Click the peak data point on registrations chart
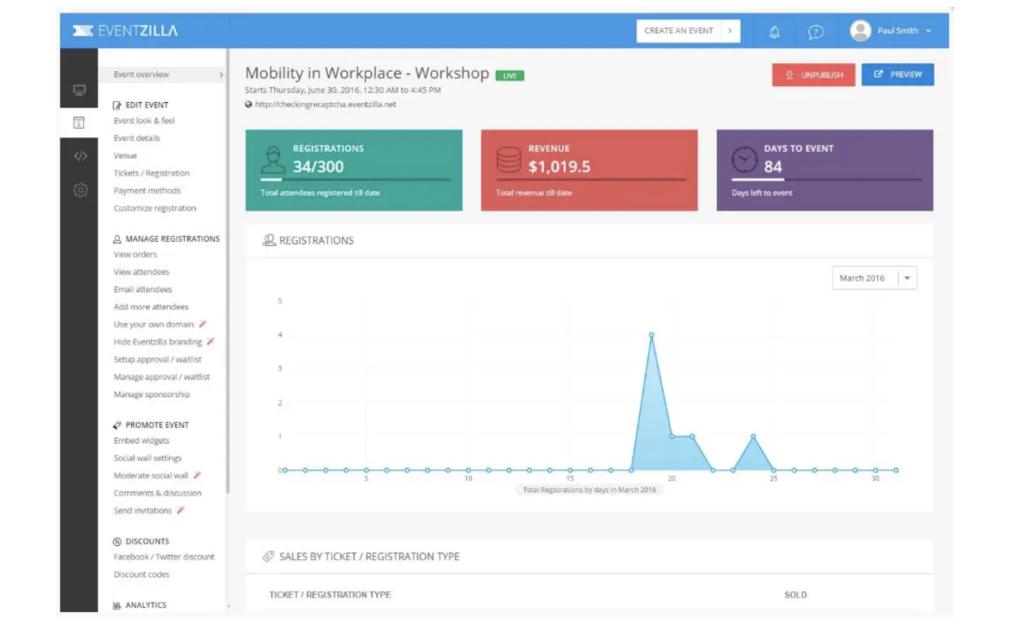This screenshot has width=1024, height=627. [x=652, y=335]
